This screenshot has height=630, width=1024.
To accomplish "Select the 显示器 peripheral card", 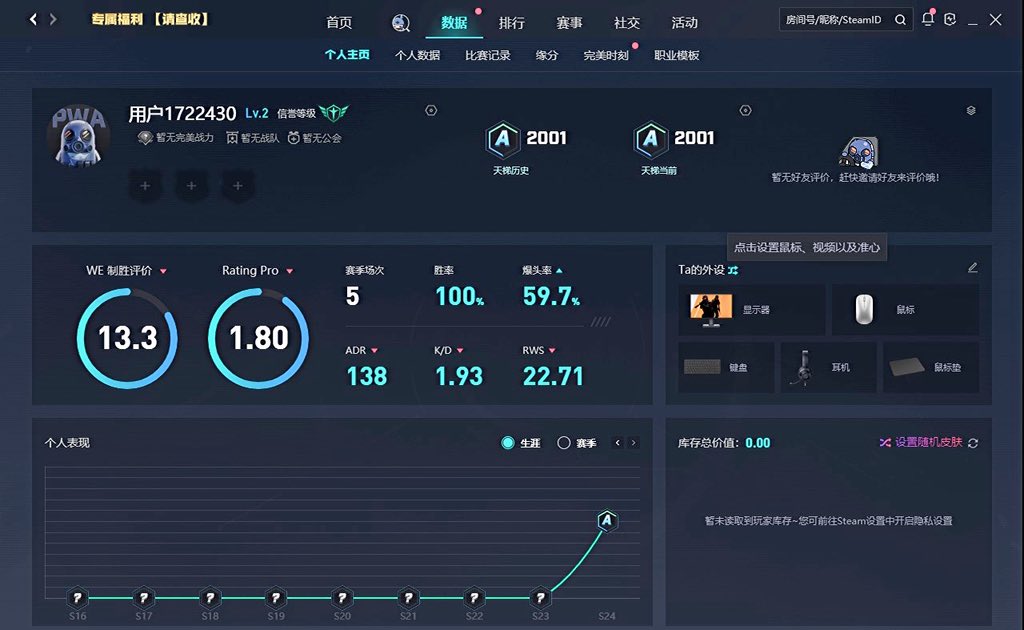I will coord(752,309).
